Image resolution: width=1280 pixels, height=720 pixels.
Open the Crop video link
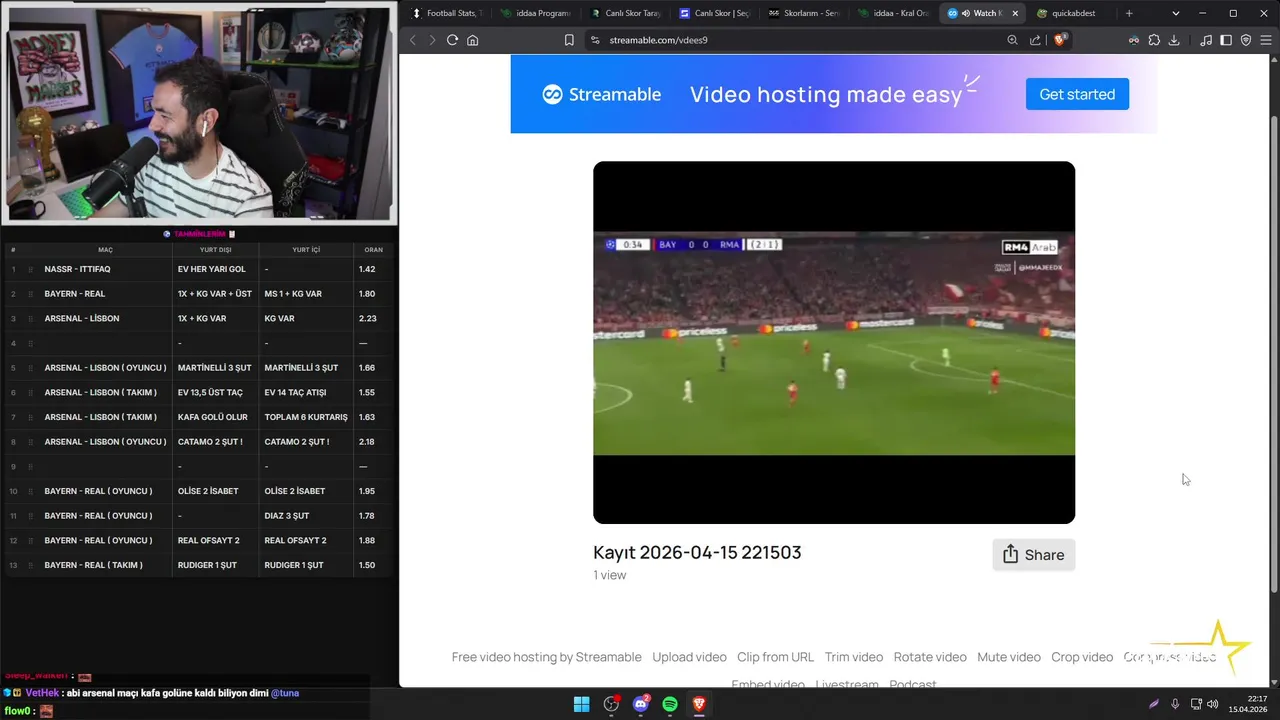tap(1082, 657)
